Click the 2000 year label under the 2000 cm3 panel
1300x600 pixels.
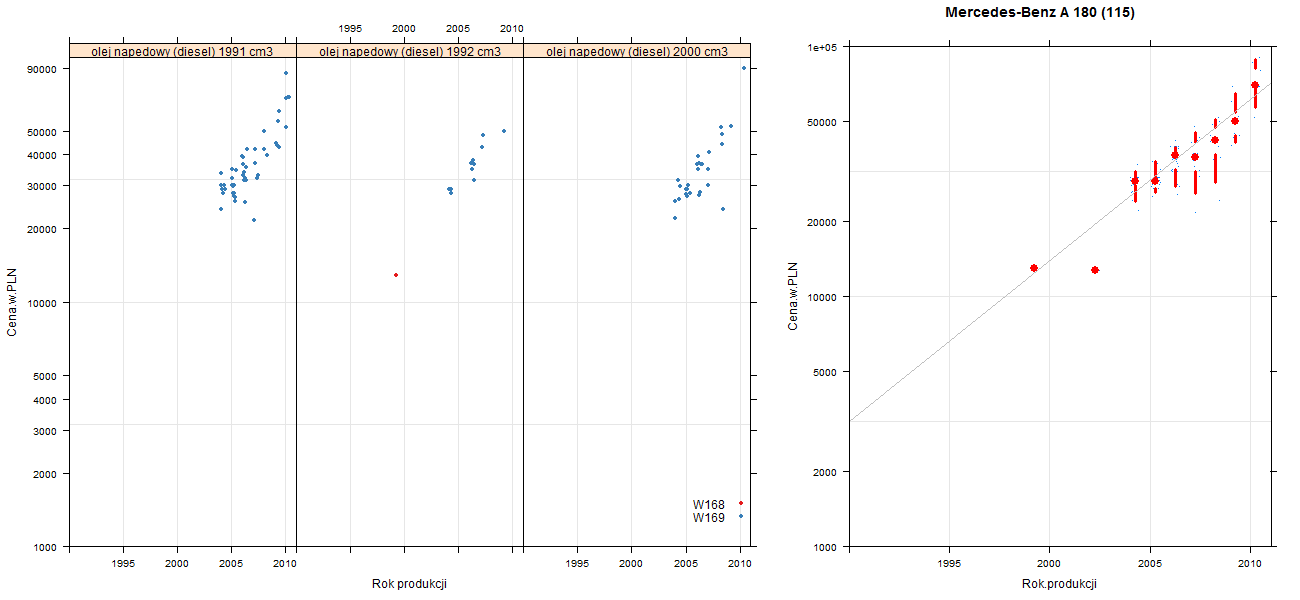click(x=631, y=564)
